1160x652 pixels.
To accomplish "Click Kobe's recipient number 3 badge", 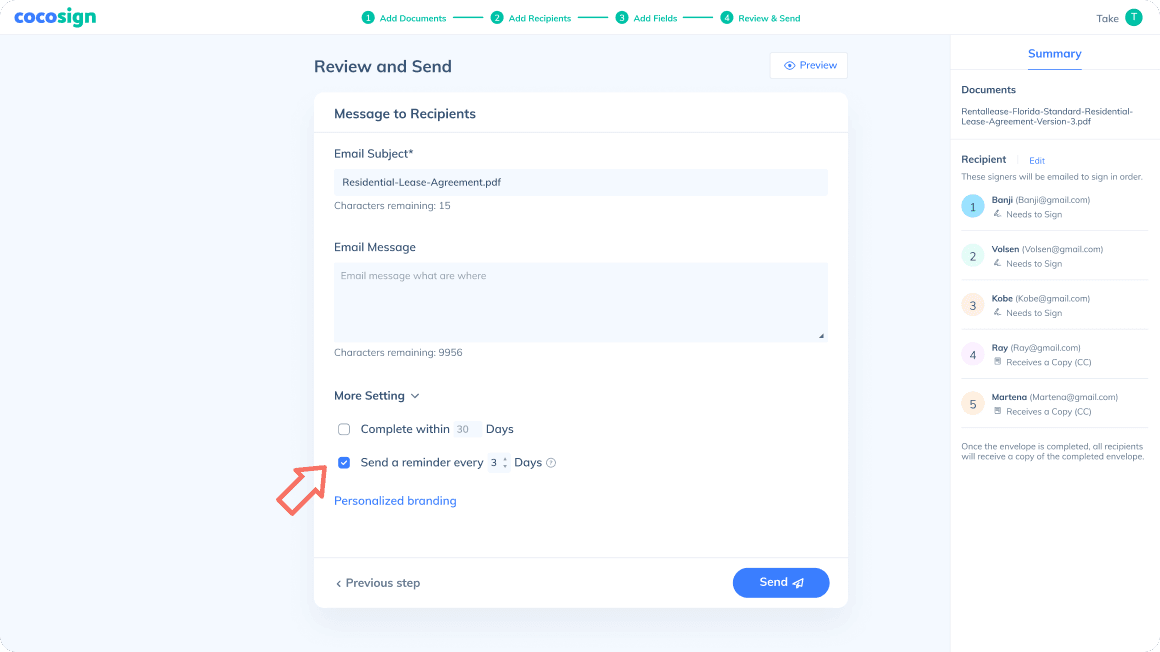I will 972,305.
